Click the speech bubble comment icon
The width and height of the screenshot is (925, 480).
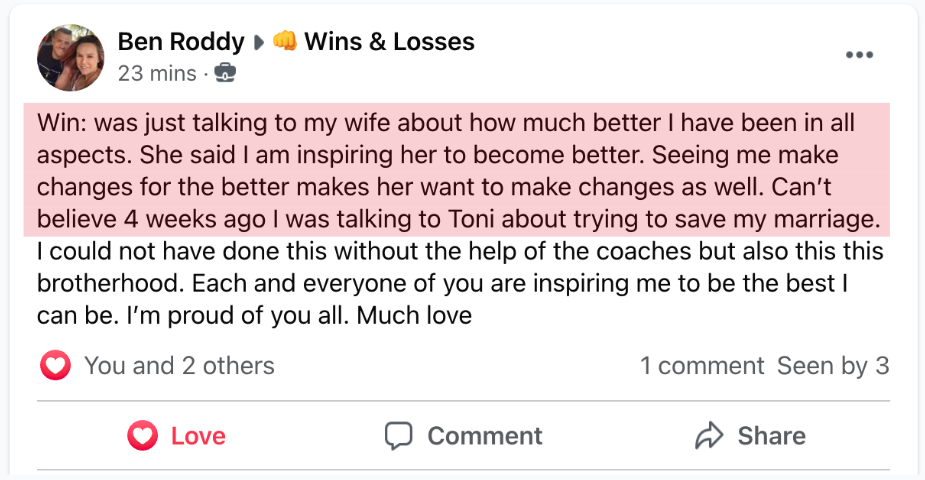tap(399, 436)
